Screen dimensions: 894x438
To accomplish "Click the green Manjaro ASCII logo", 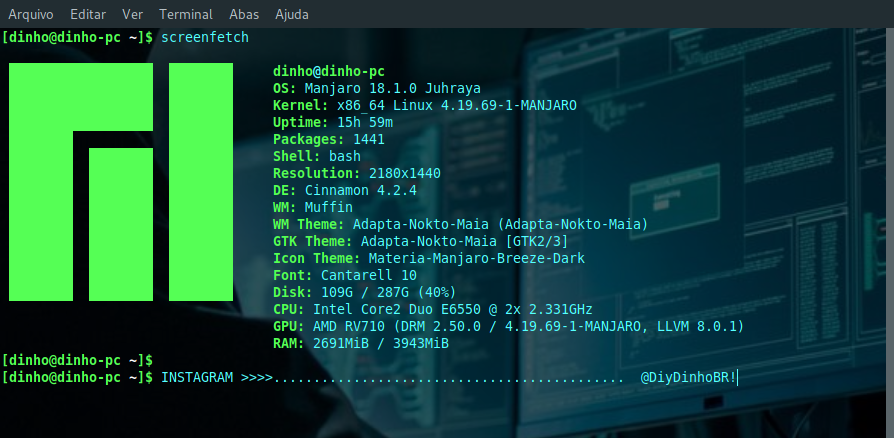I will coord(121,182).
